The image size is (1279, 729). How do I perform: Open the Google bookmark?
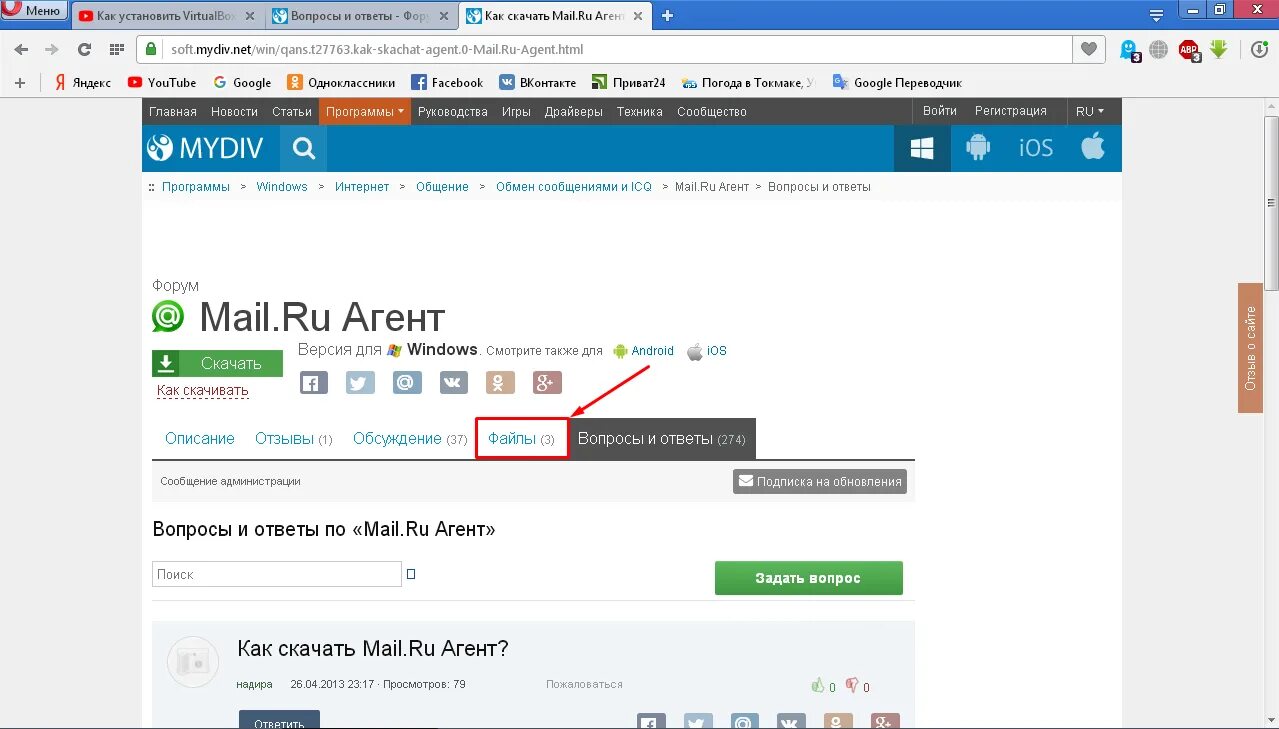(242, 83)
